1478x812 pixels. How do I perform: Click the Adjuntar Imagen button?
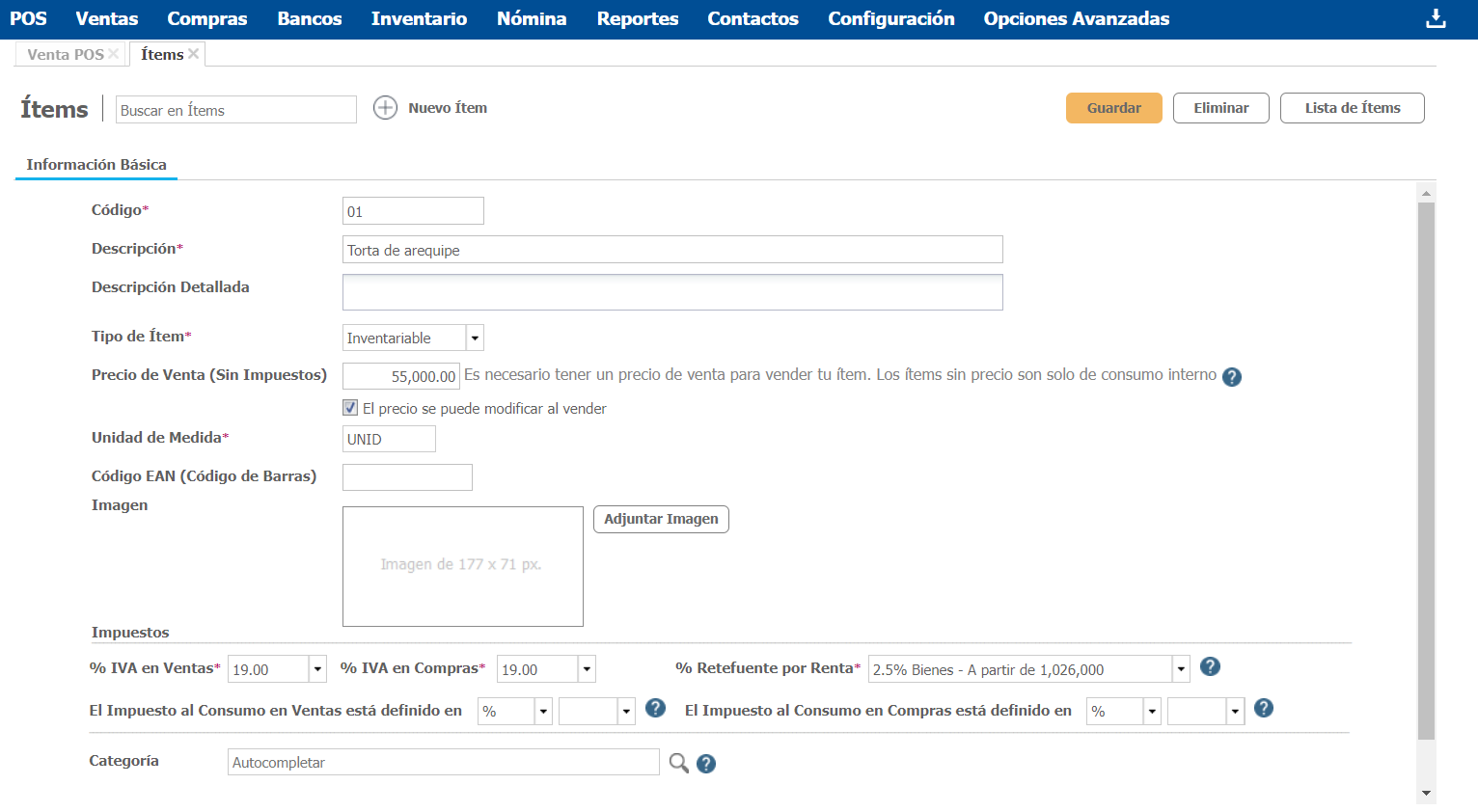tap(661, 519)
